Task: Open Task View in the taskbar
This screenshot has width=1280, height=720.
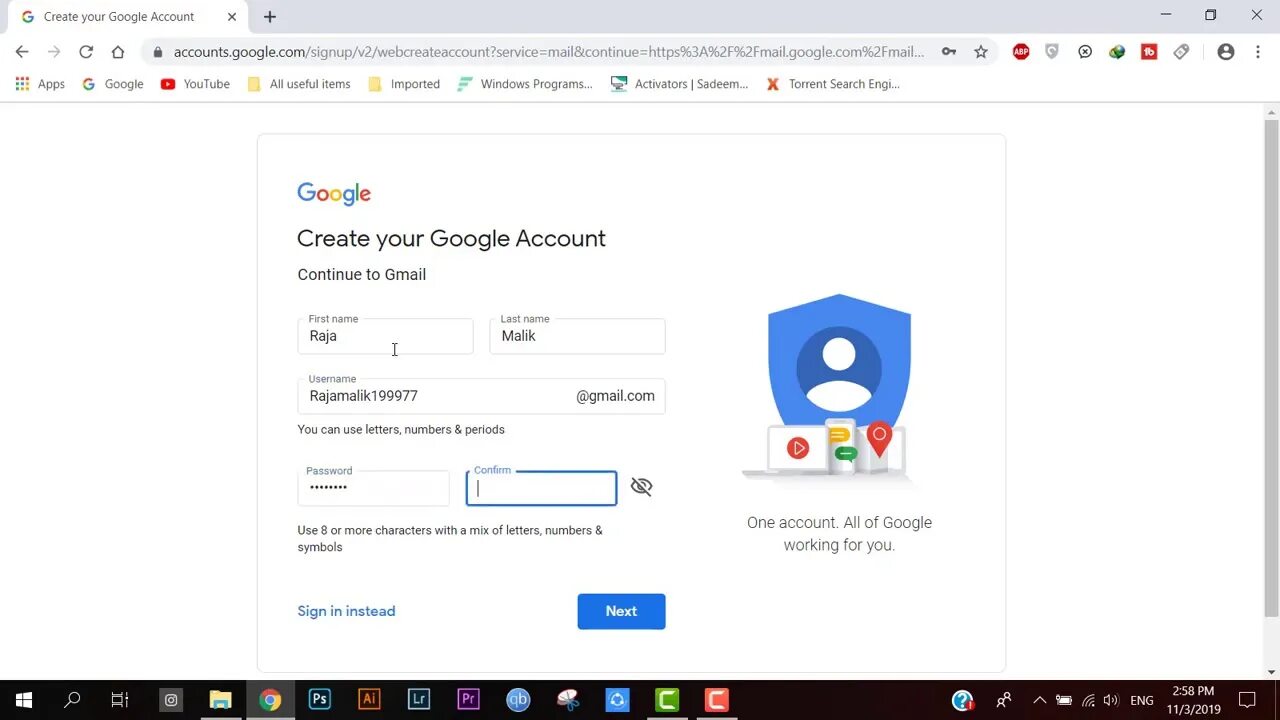Action: 119,700
